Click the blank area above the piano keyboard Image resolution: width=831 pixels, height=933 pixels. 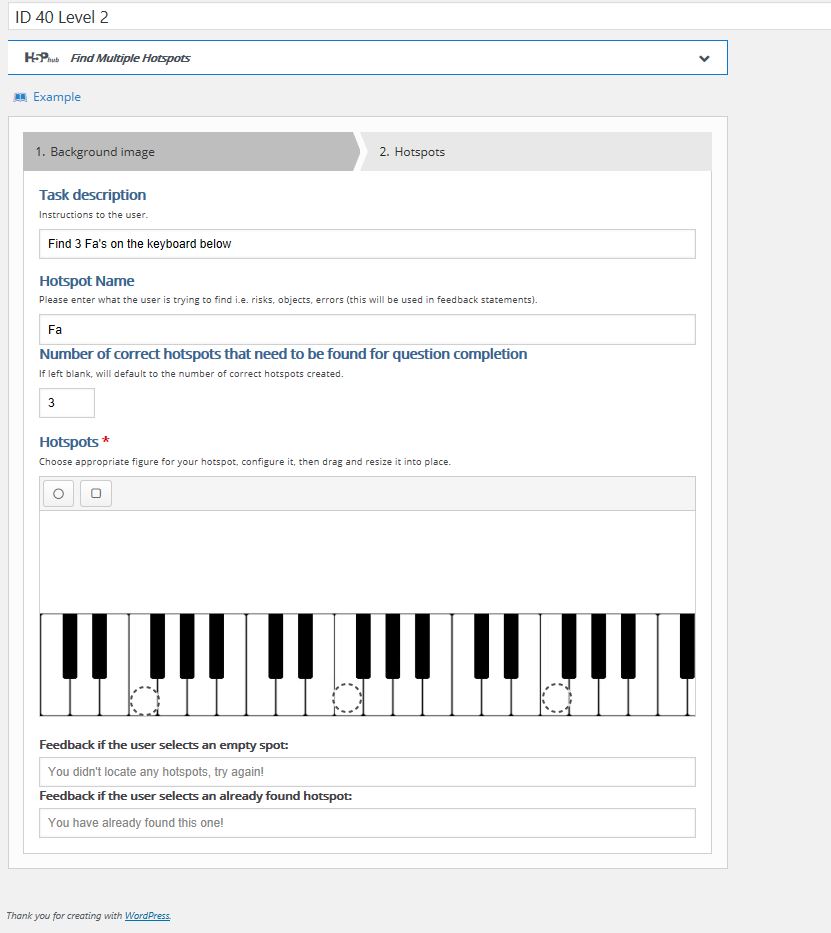(367, 562)
